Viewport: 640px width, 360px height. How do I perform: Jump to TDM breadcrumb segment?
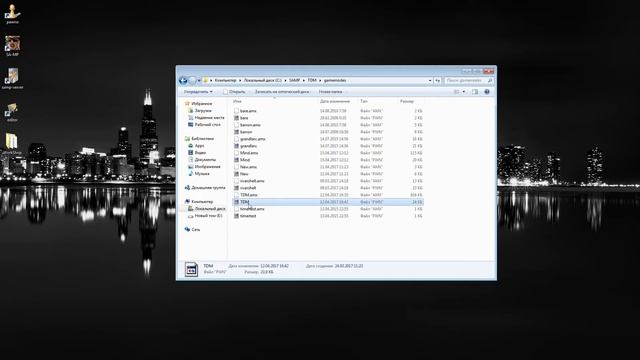coord(312,81)
